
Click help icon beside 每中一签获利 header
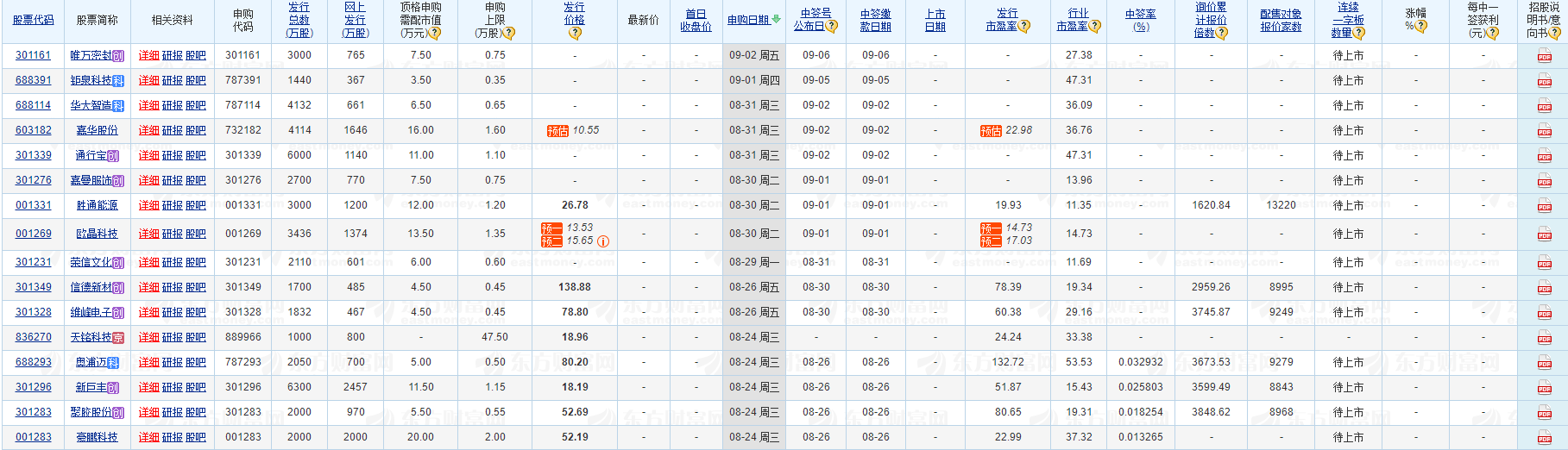pyautogui.click(x=1493, y=34)
